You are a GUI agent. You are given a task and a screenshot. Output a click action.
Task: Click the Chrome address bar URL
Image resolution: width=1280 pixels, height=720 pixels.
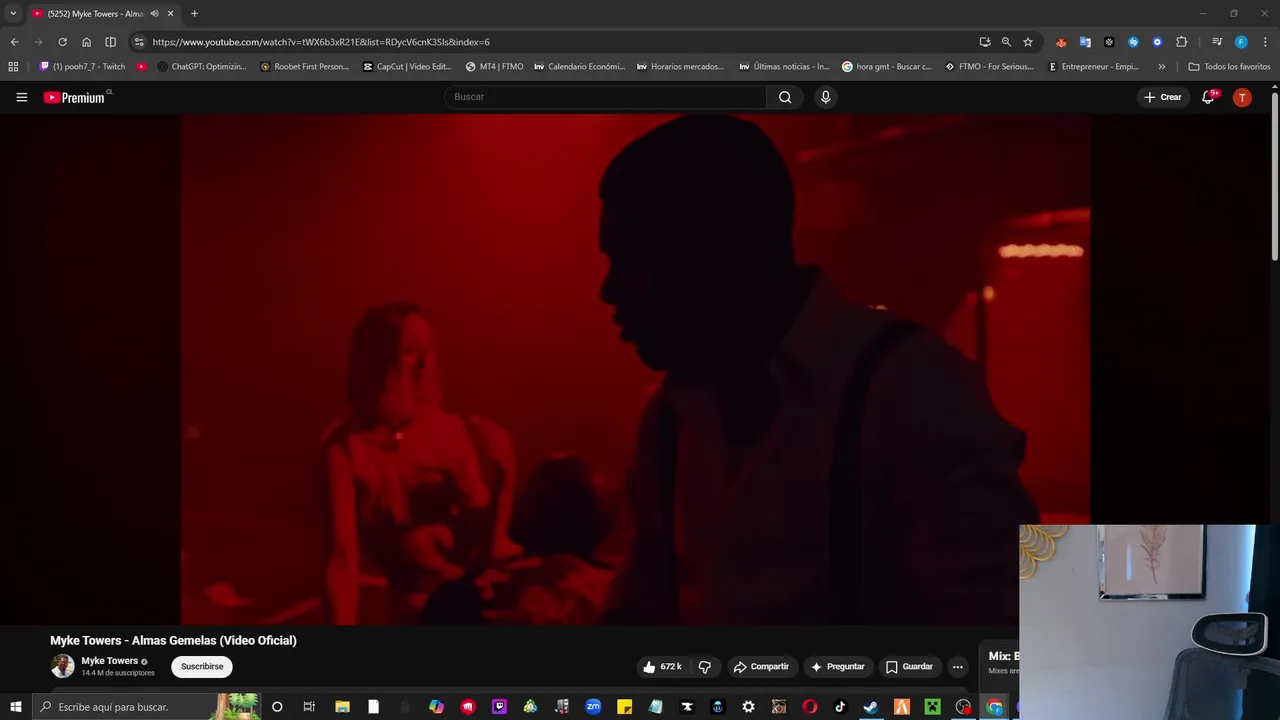click(321, 42)
